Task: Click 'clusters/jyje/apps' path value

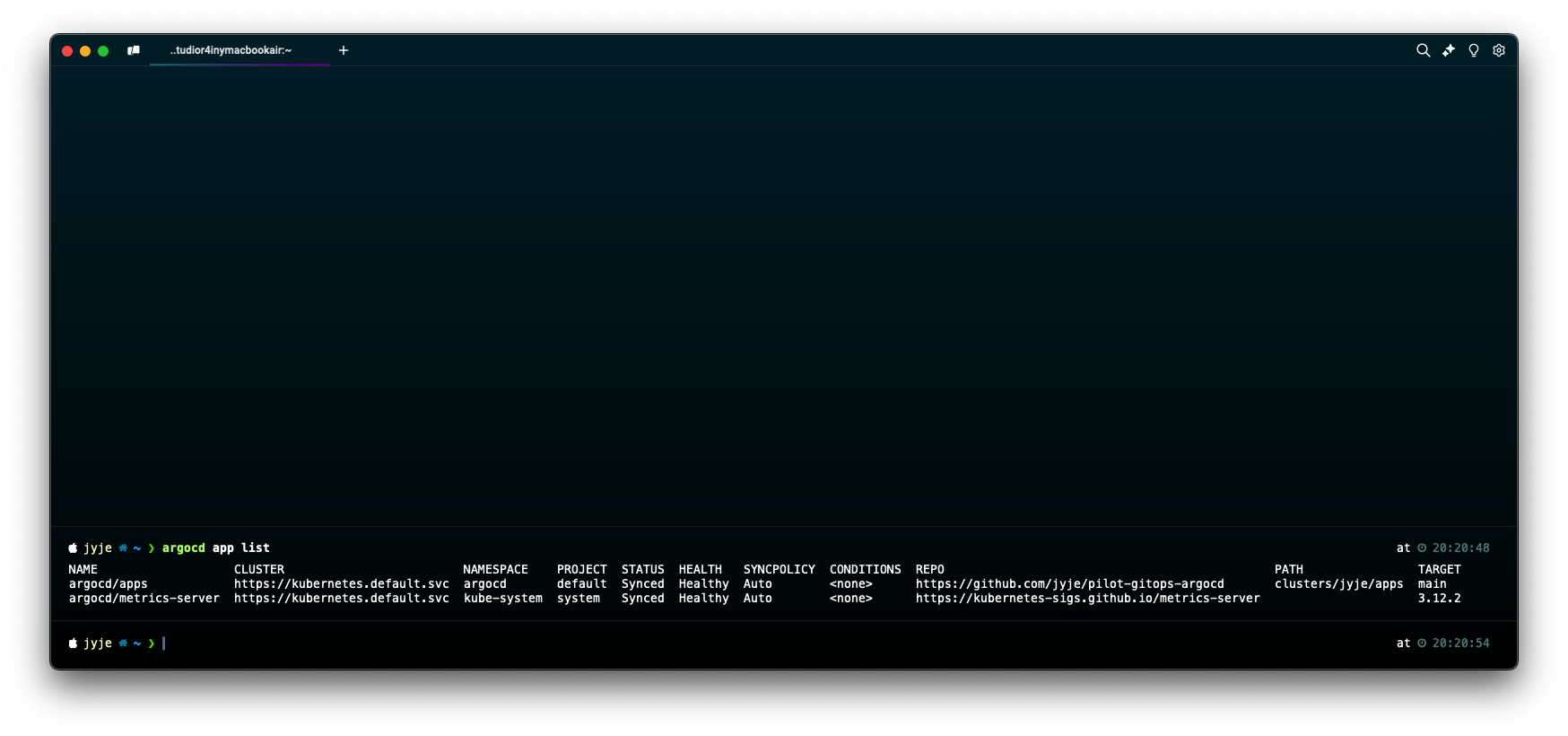Action: [x=1339, y=583]
